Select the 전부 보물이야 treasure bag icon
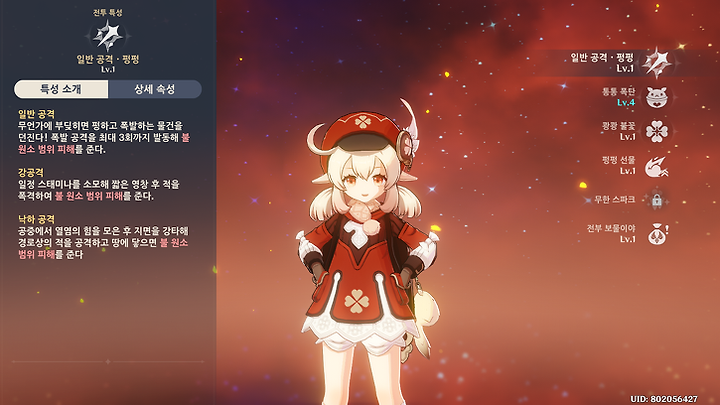The height and width of the screenshot is (405, 720). (657, 234)
